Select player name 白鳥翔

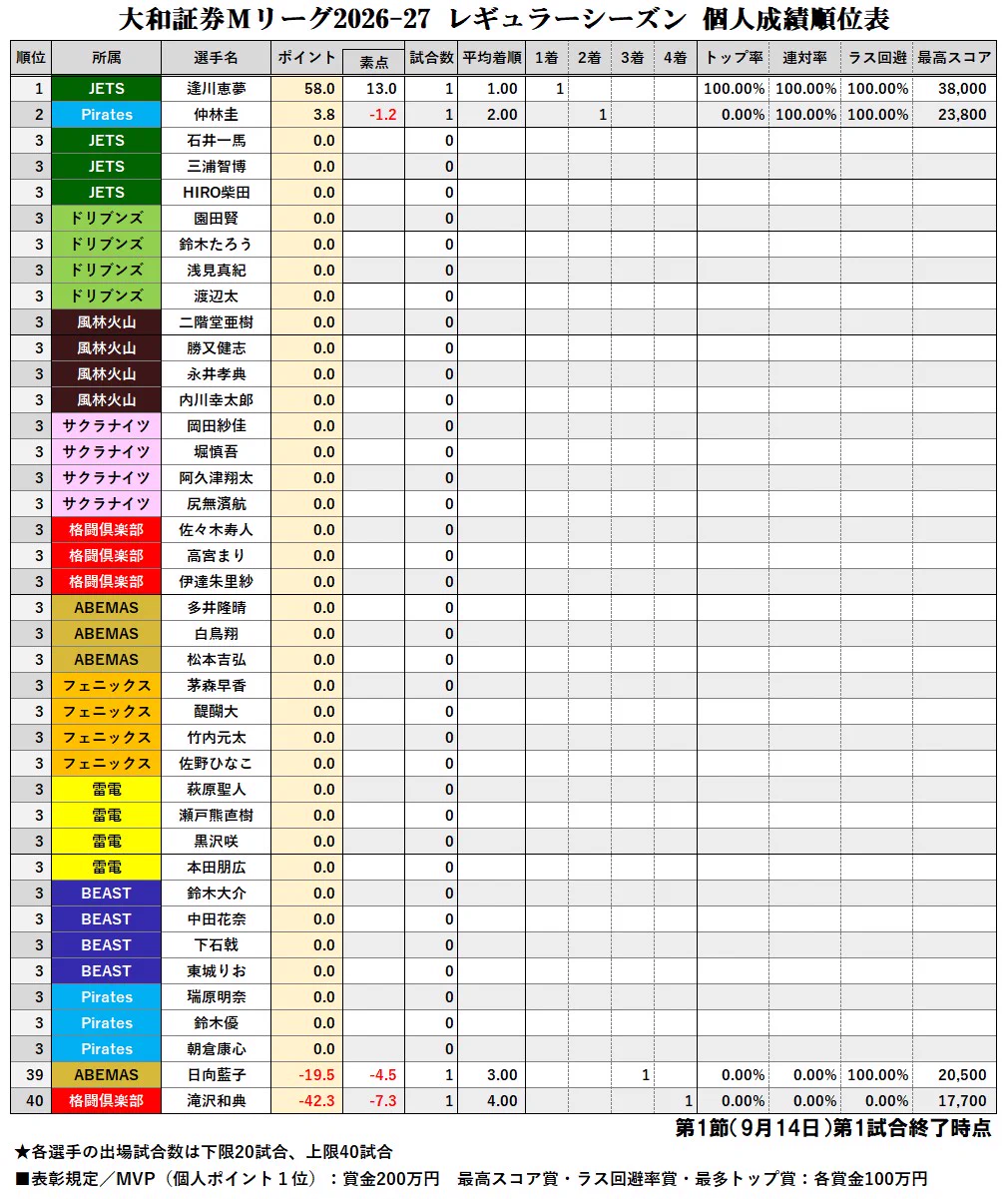(216, 634)
